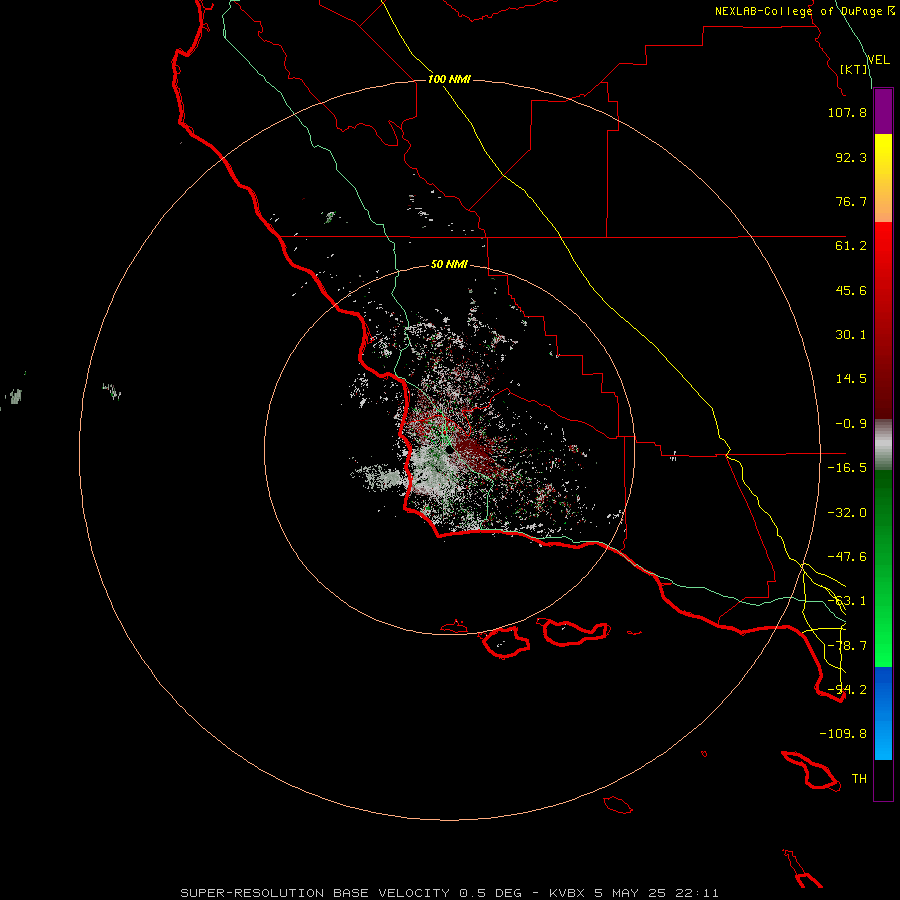Screen dimensions: 900x900
Task: Pick the purple segment of the color bar
Action: [883, 111]
